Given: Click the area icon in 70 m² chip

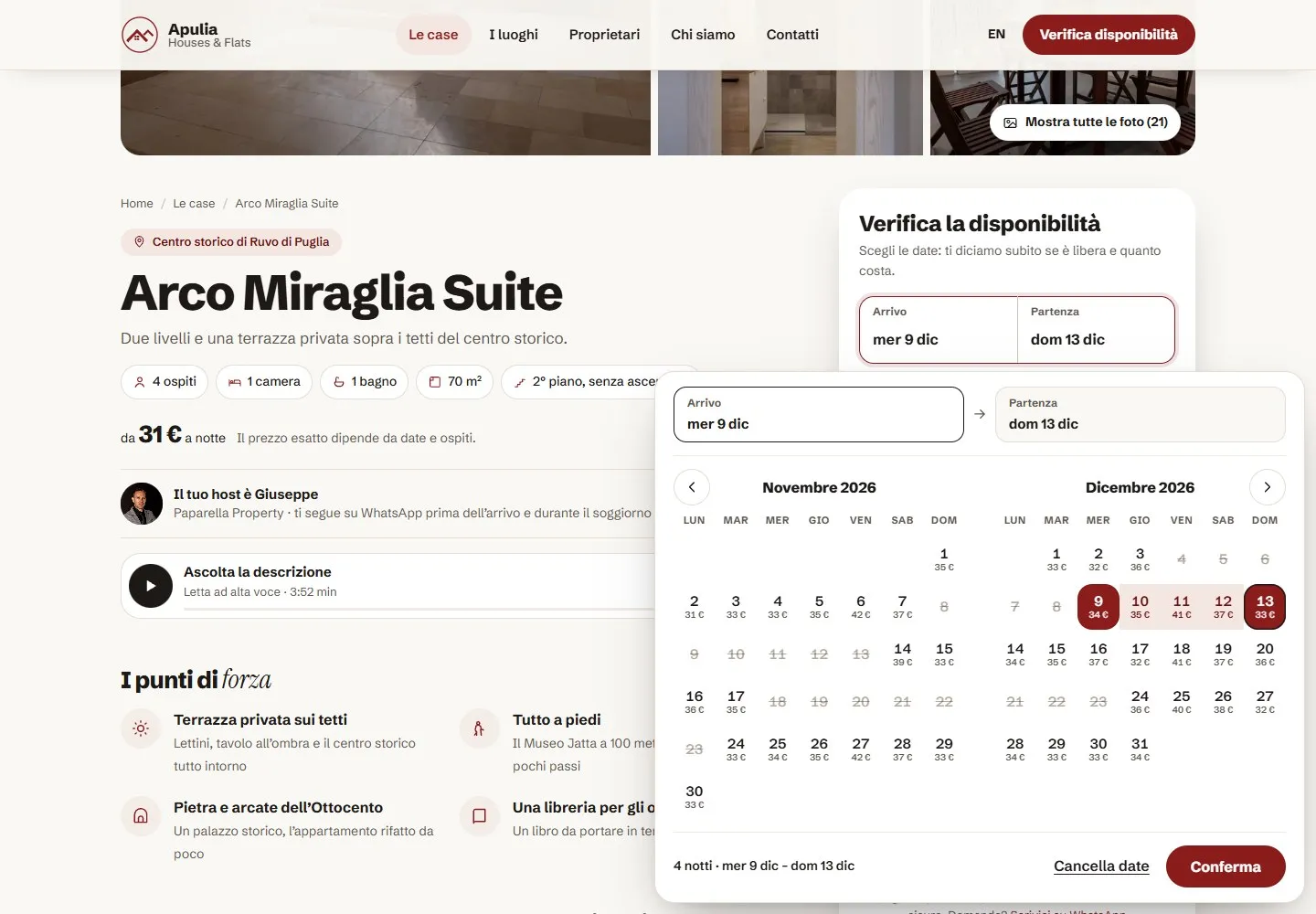Looking at the screenshot, I should pos(435,382).
